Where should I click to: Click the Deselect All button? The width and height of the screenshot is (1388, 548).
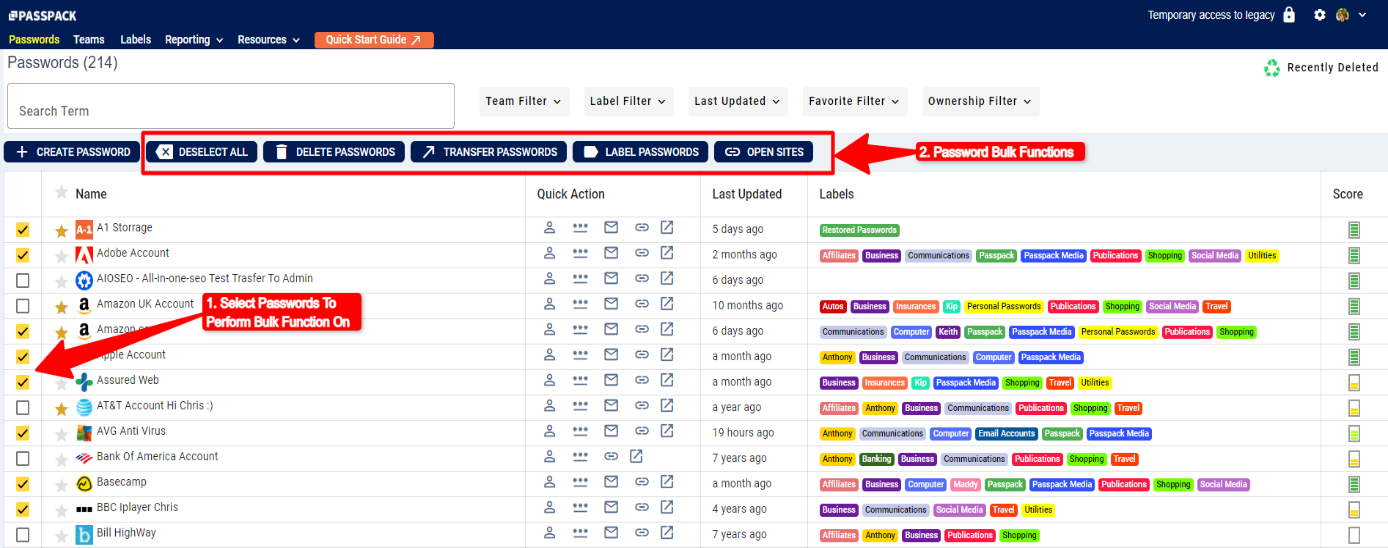click(202, 152)
